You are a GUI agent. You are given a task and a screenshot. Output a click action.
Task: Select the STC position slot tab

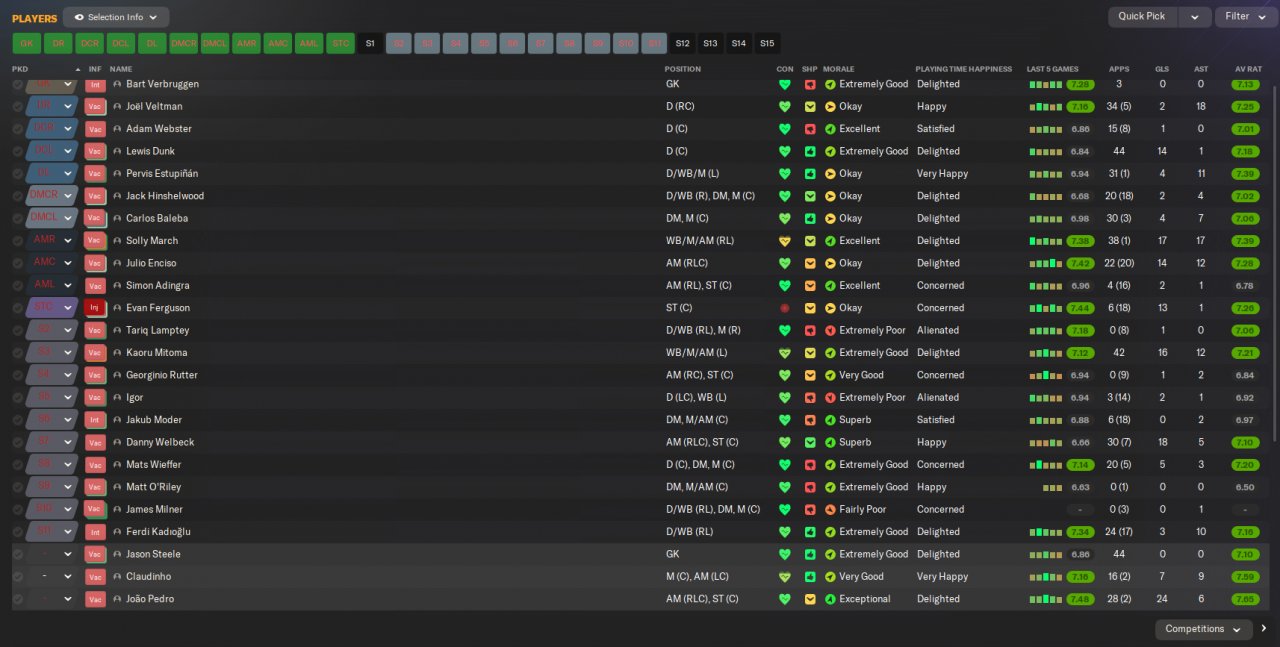341,43
